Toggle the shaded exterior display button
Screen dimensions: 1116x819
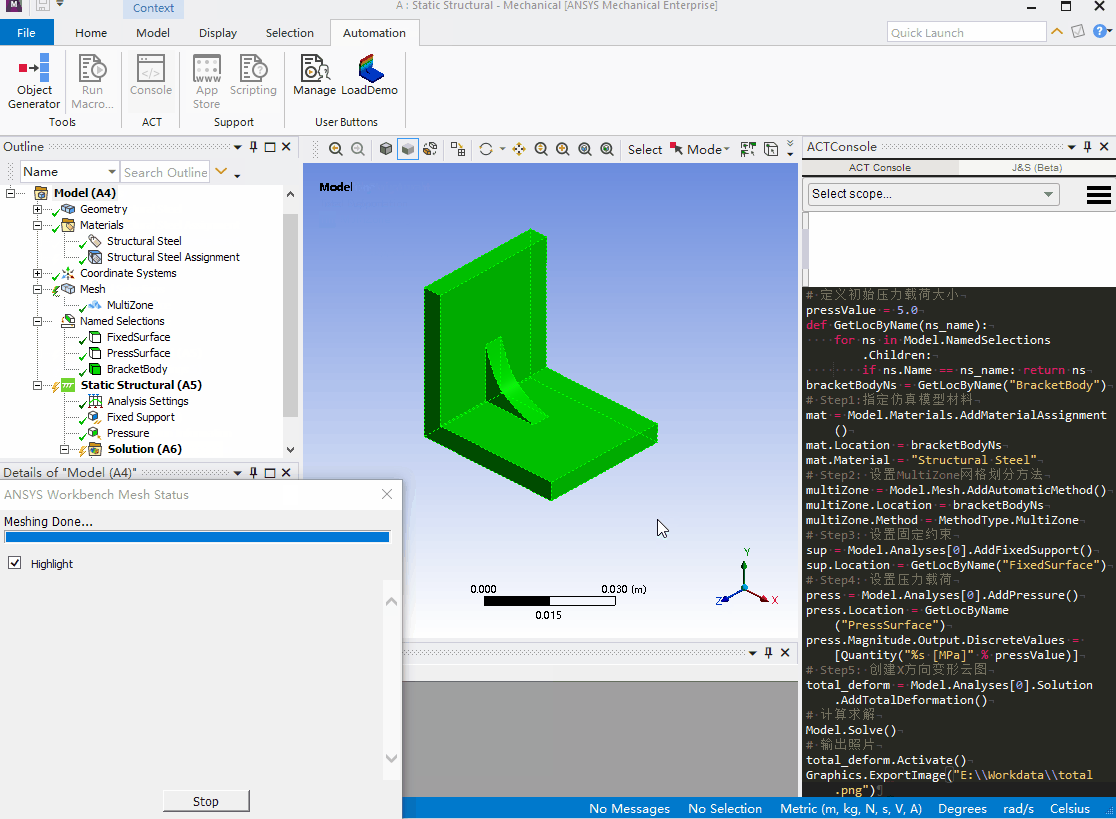point(408,149)
